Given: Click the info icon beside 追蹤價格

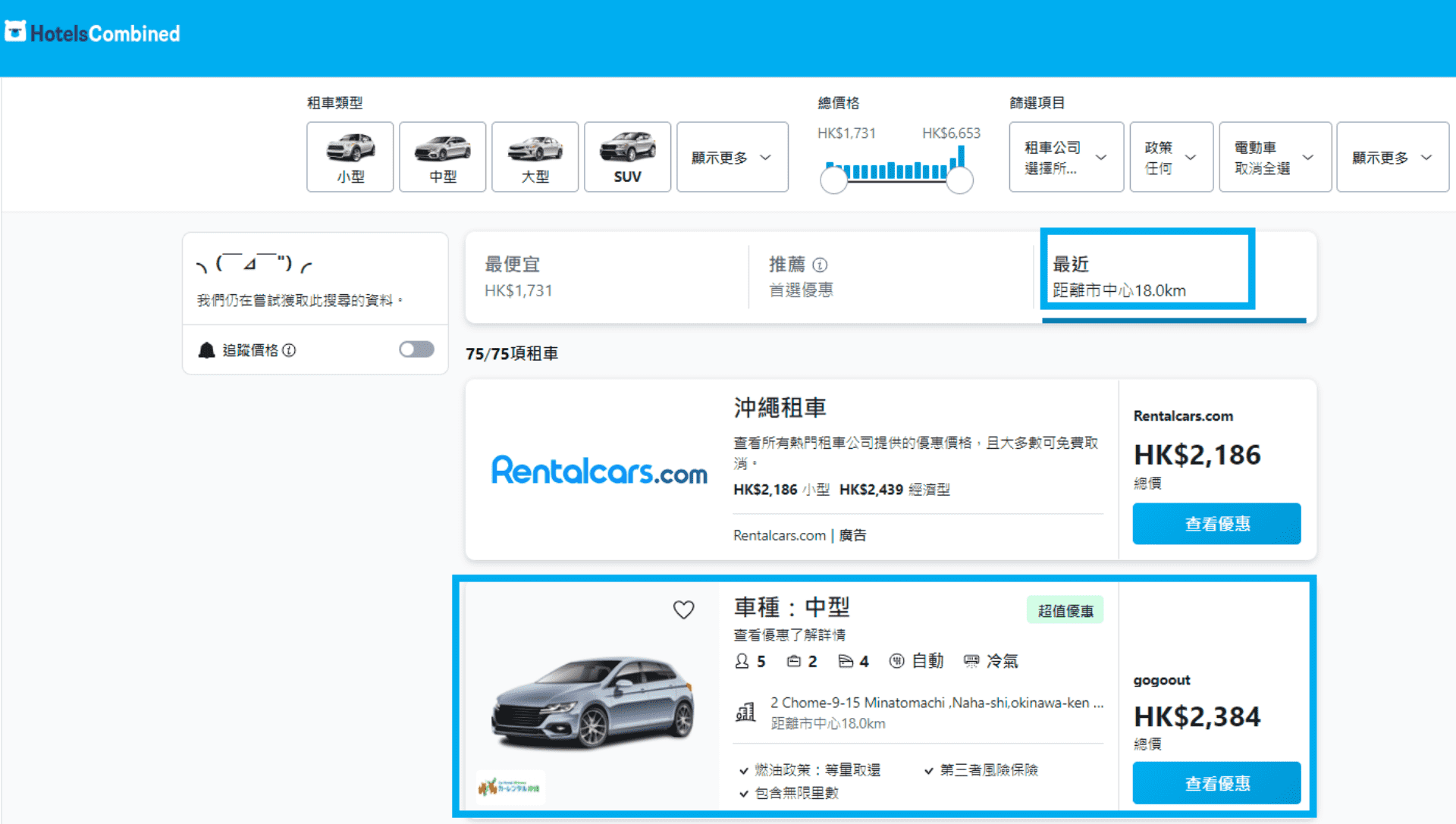Looking at the screenshot, I should click(x=289, y=350).
